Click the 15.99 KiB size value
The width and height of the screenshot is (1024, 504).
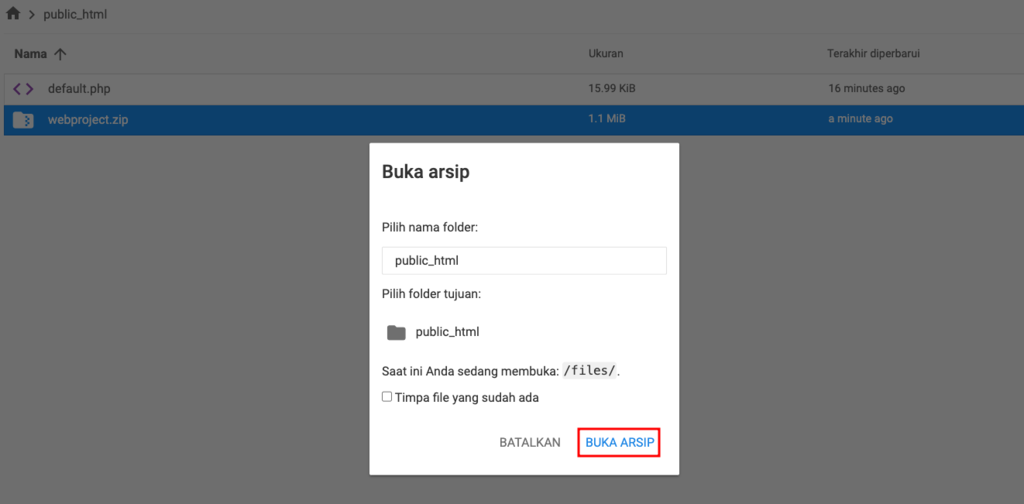pyautogui.click(x=612, y=89)
